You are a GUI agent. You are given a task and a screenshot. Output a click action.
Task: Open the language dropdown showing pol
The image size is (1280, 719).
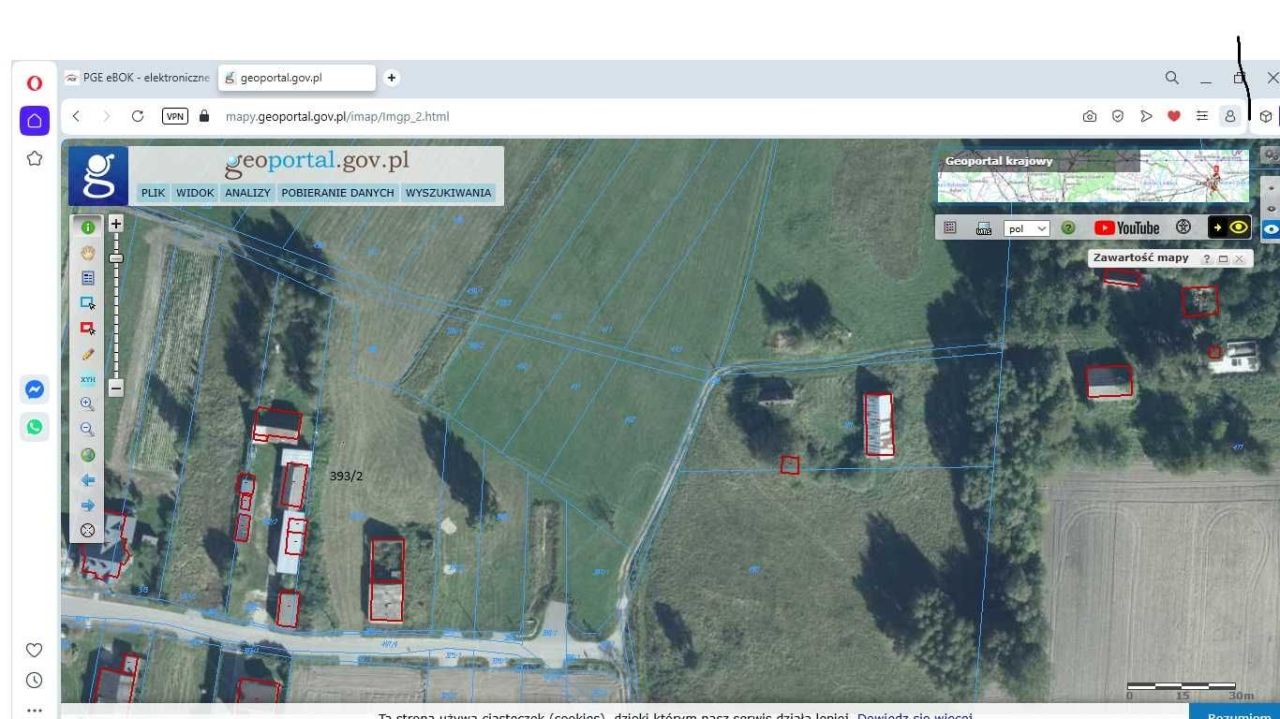click(x=1026, y=229)
